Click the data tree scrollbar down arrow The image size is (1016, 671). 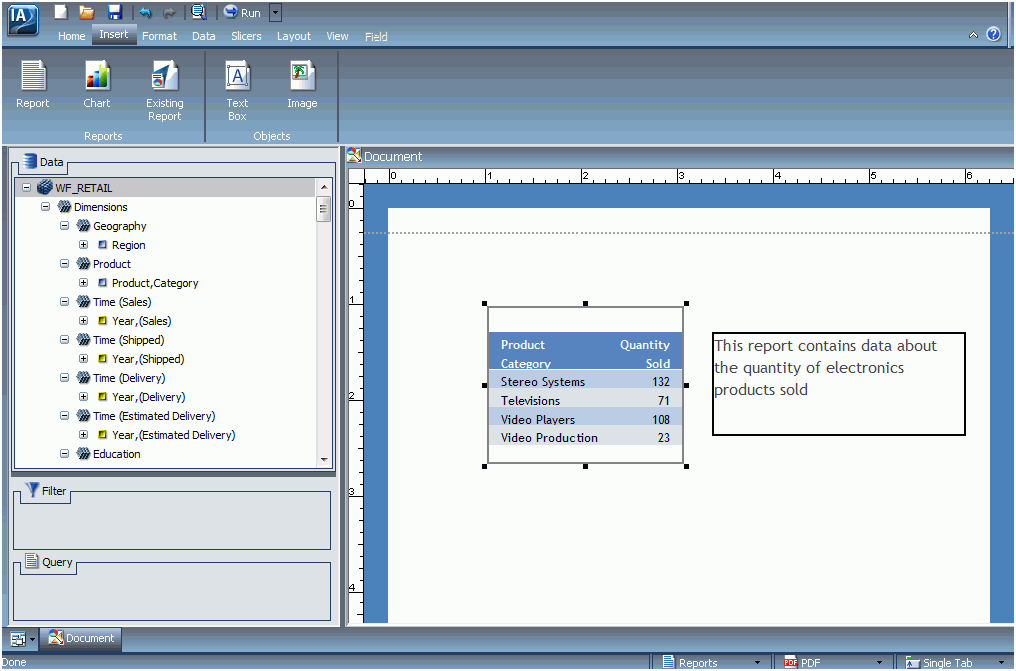(x=324, y=460)
